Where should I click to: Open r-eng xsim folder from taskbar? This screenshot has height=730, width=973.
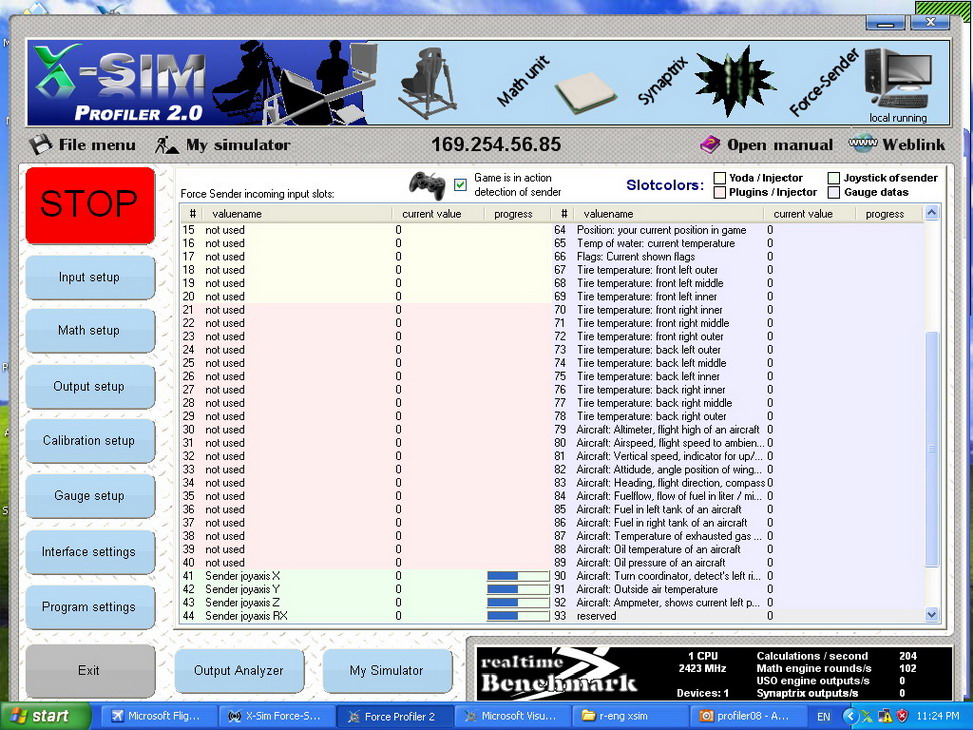(630, 716)
